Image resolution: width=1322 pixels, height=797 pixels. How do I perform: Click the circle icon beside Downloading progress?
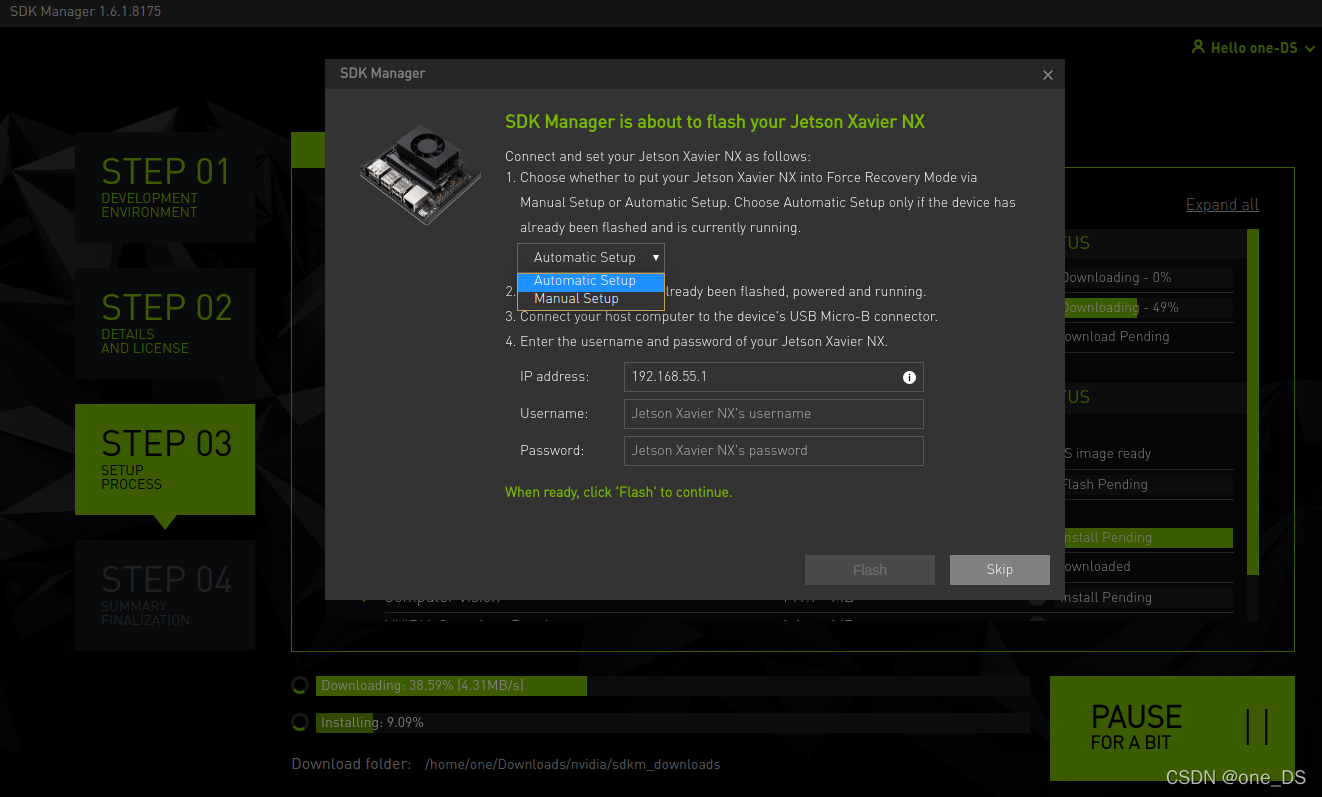point(299,686)
